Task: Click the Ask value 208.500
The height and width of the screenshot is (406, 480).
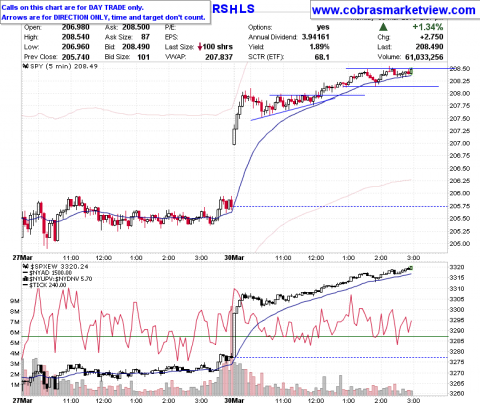Action: (136, 27)
